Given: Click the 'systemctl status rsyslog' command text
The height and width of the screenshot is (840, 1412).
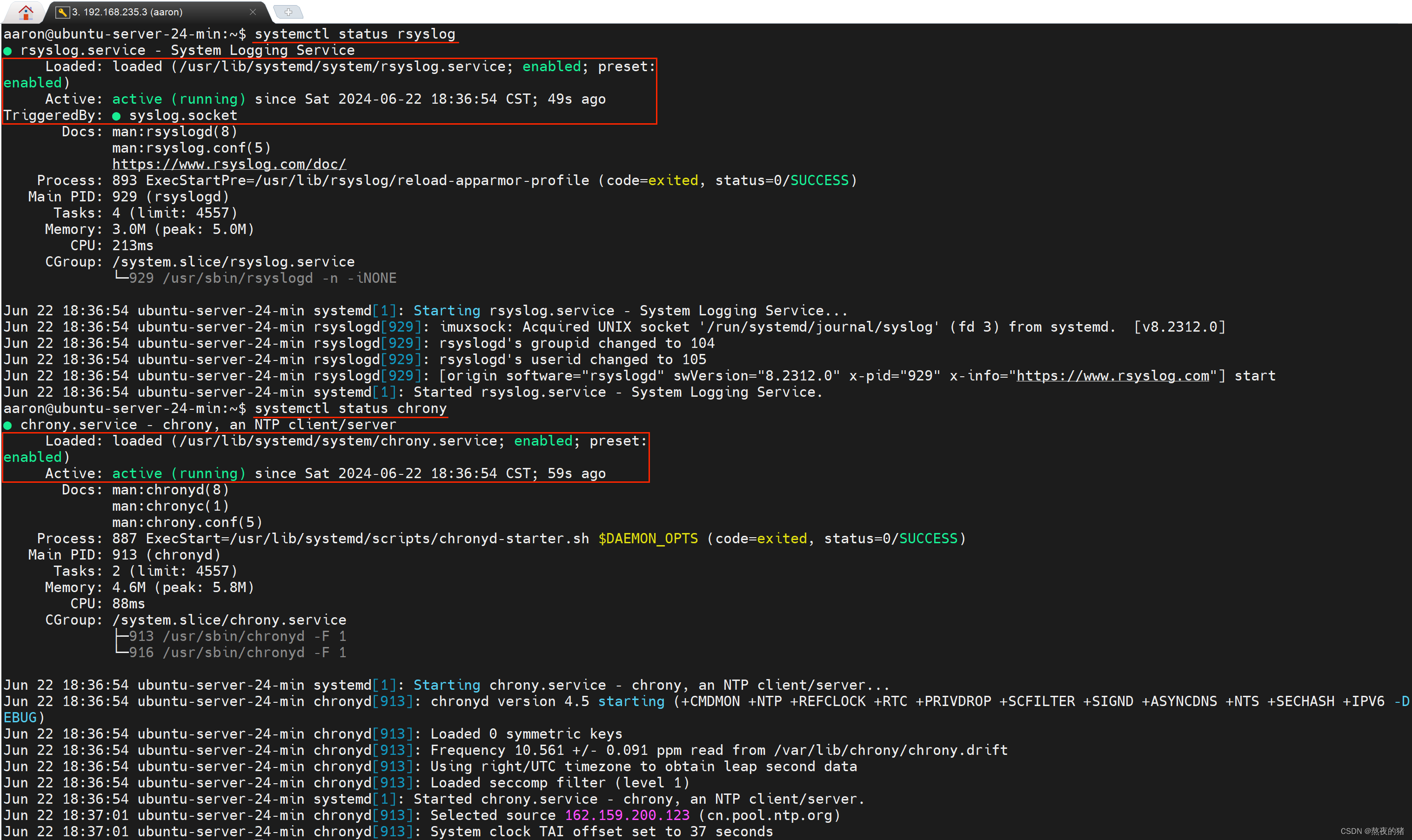Looking at the screenshot, I should point(355,34).
